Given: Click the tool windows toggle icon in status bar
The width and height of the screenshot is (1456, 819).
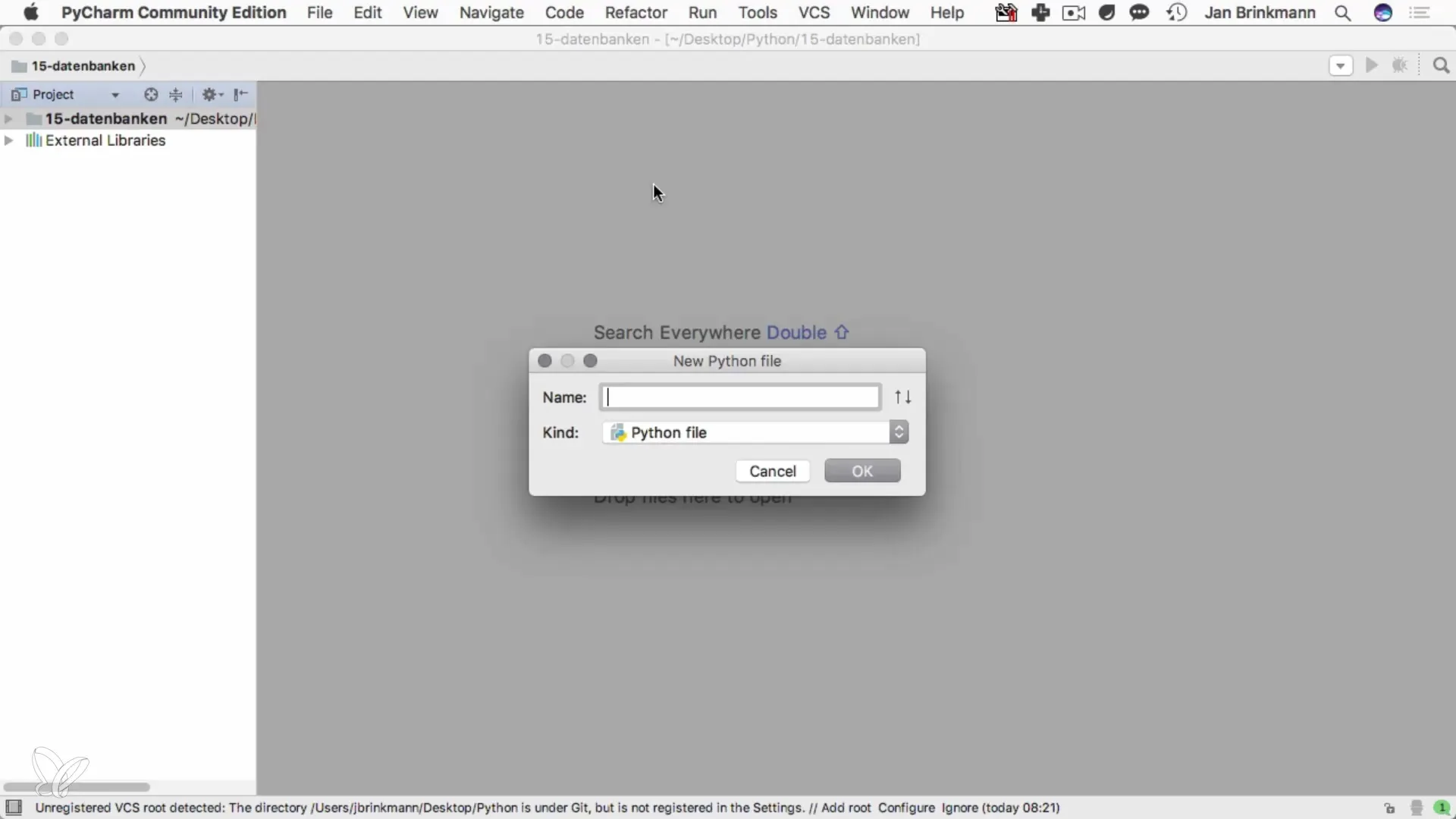Looking at the screenshot, I should click(14, 807).
